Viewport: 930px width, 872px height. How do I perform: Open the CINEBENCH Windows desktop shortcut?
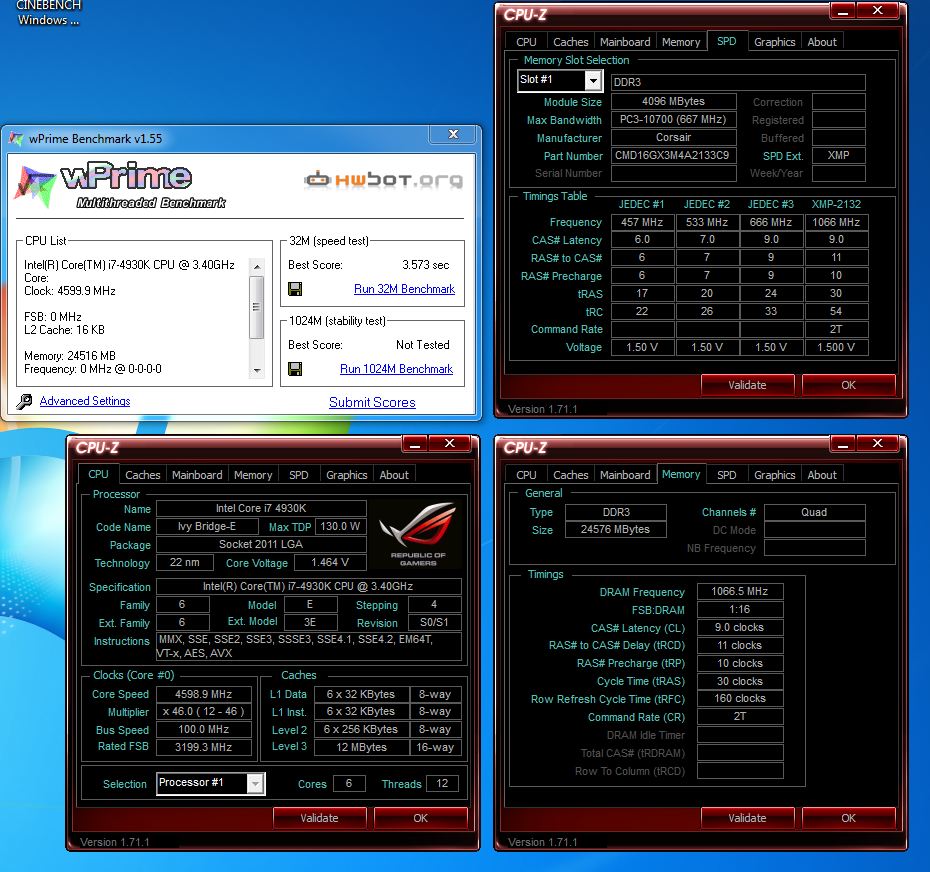(x=47, y=13)
